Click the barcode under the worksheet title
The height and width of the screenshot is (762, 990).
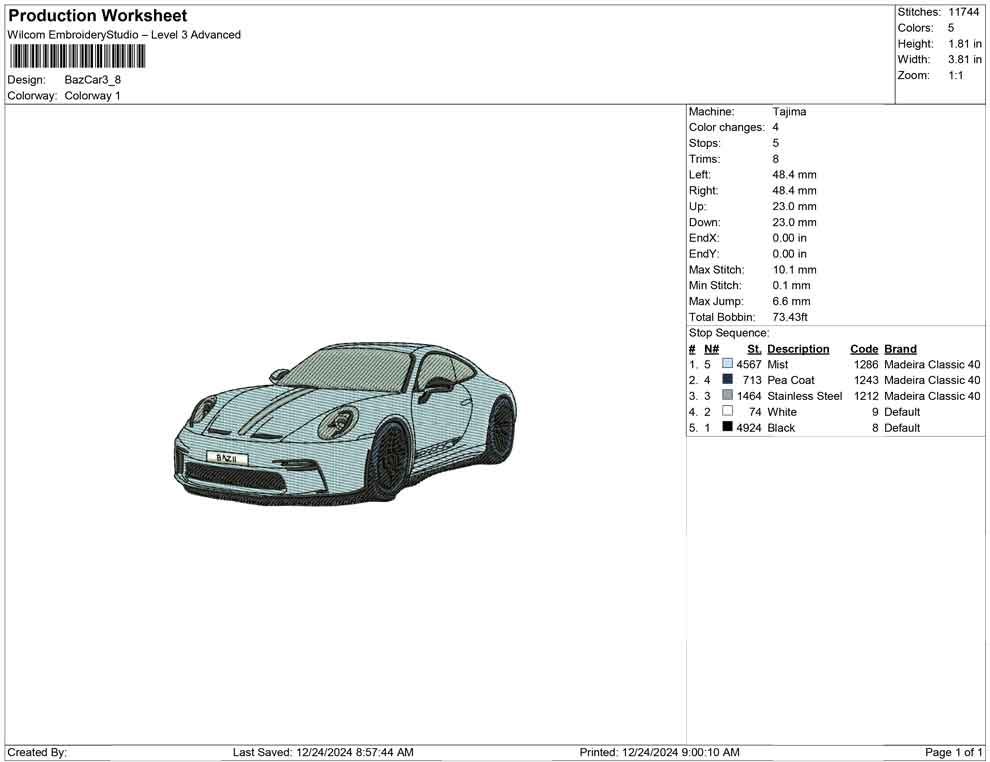click(77, 56)
